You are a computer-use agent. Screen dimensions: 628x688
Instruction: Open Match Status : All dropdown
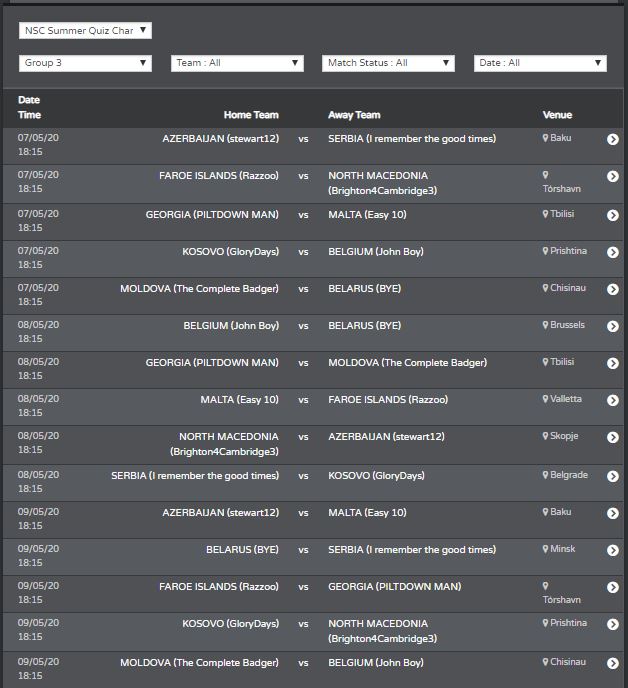388,63
